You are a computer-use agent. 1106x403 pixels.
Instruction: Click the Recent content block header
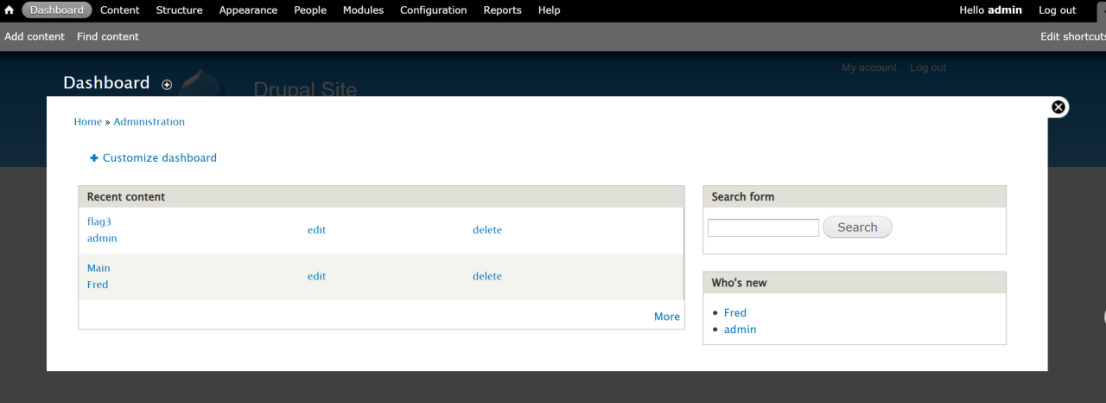381,197
